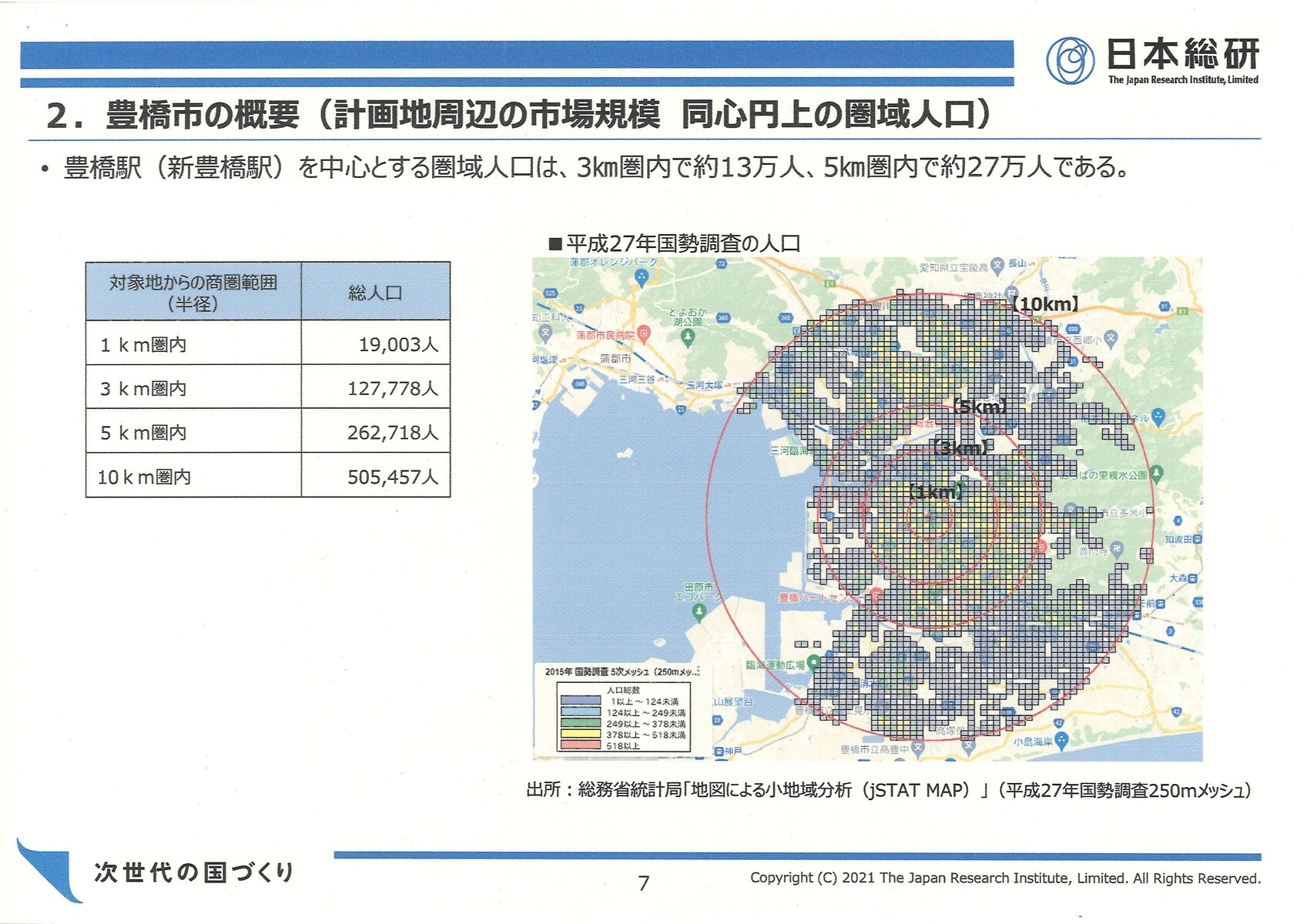The width and height of the screenshot is (1307, 924).
Task: Click the 1km圏内 table row label
Action: [x=143, y=344]
